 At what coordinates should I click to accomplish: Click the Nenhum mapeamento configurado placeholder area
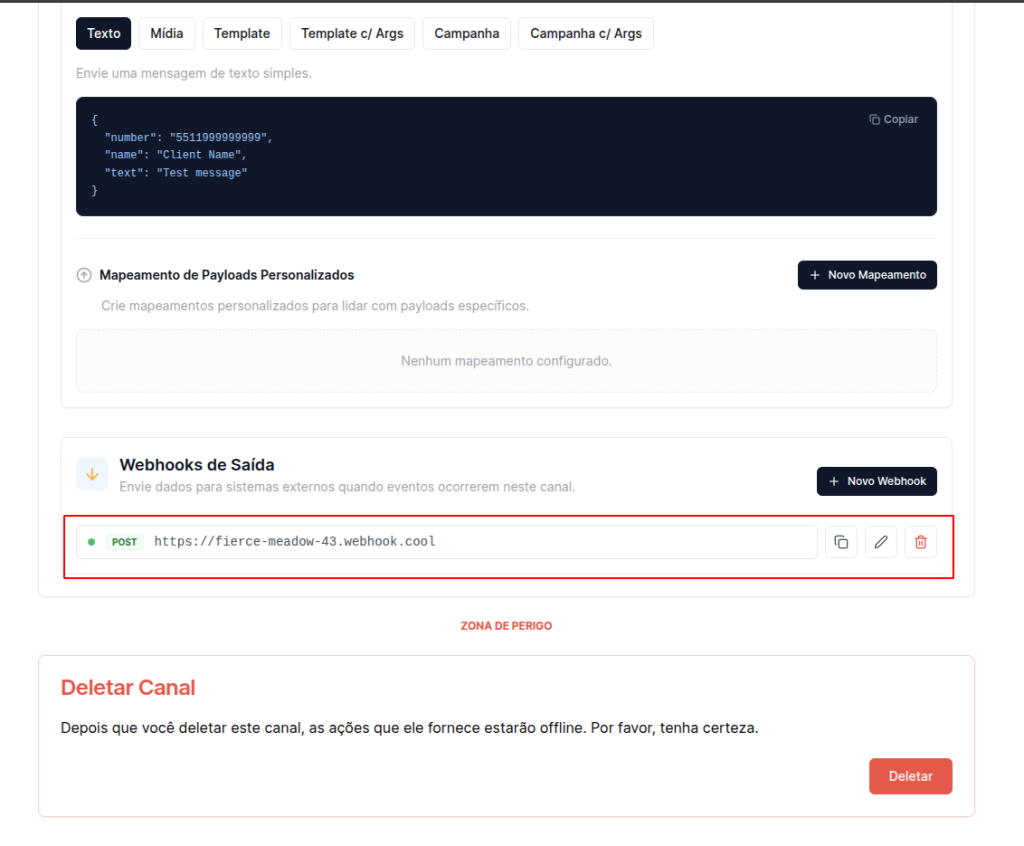tap(506, 361)
